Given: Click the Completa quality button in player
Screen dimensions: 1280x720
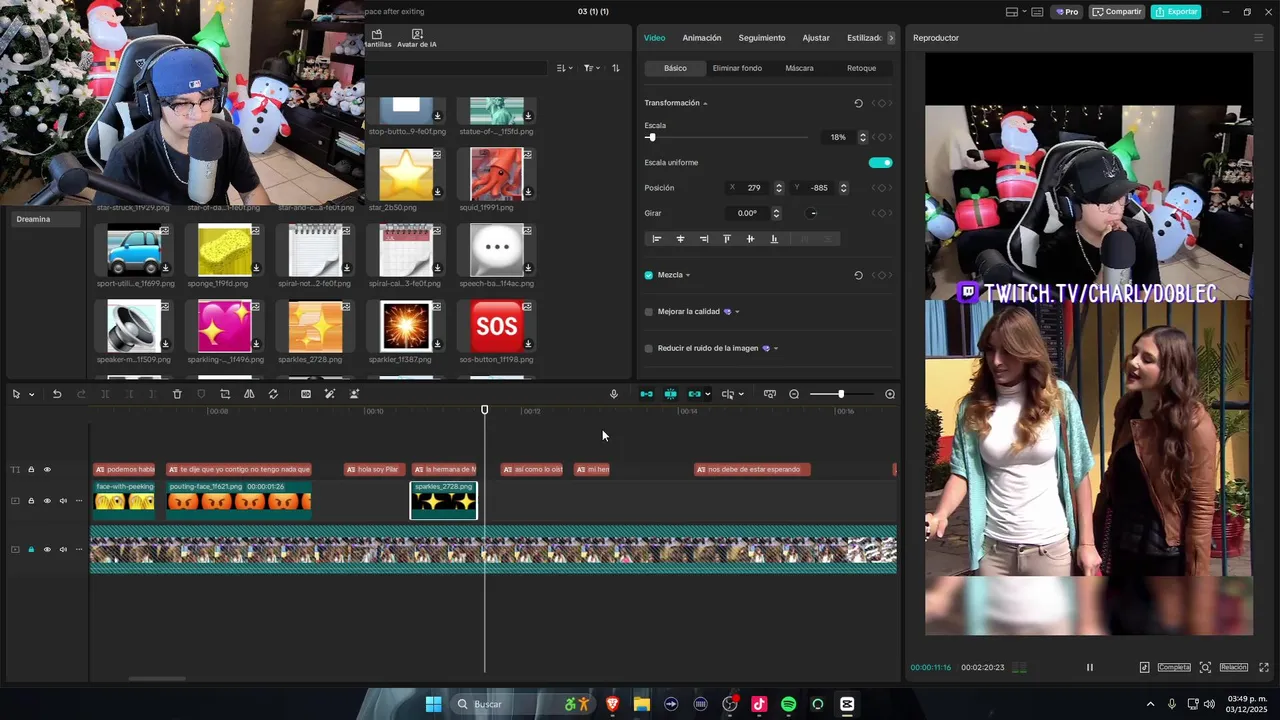Looking at the screenshot, I should 1174,667.
